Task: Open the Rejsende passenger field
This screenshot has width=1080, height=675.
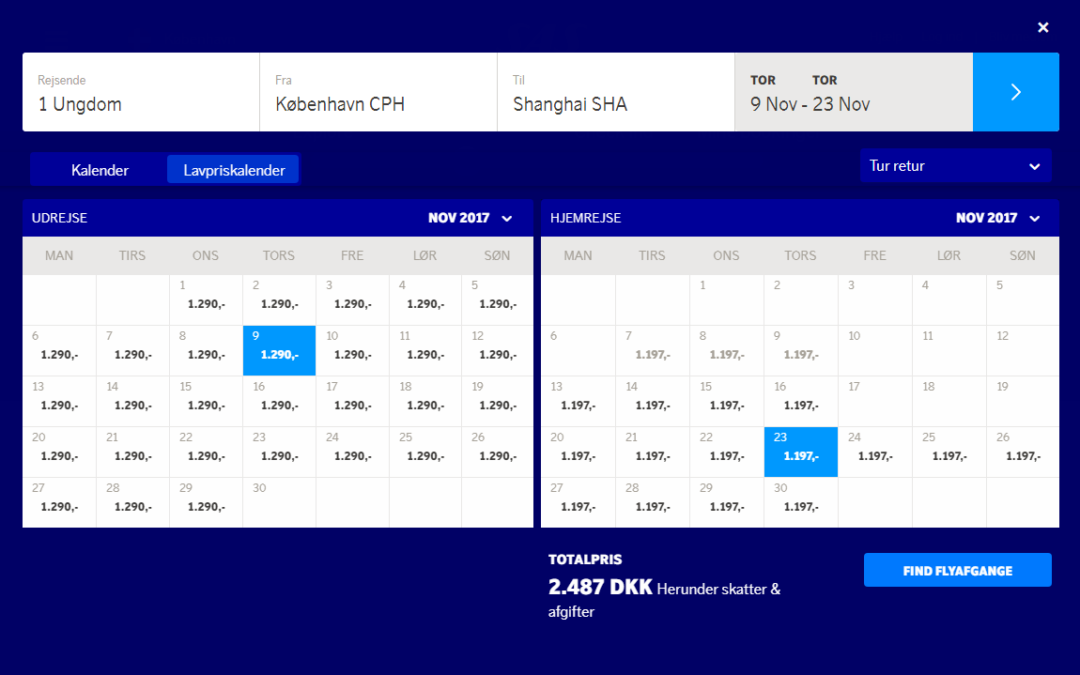Action: click(141, 92)
